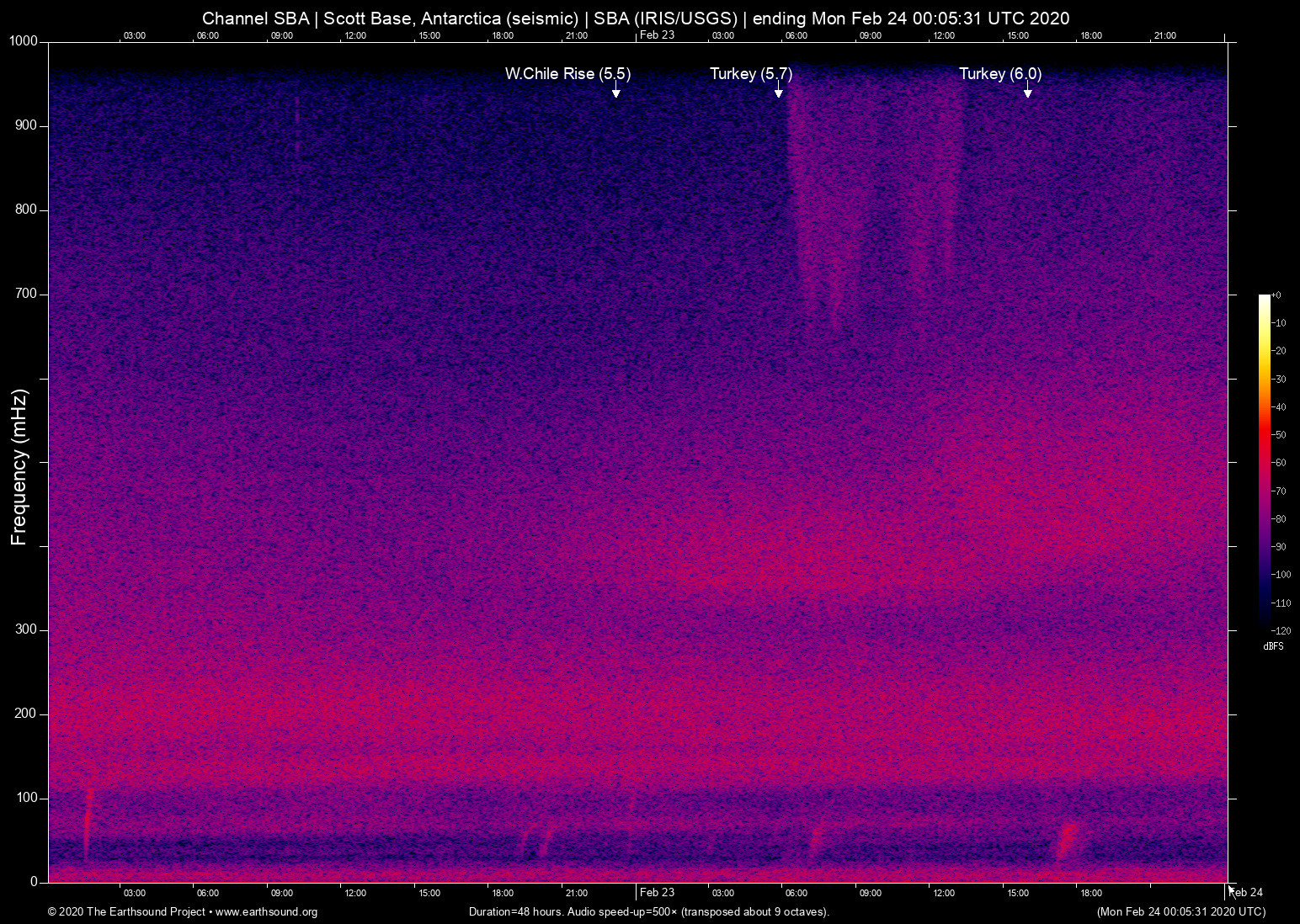Click the +0 value on the color scale

click(1276, 295)
